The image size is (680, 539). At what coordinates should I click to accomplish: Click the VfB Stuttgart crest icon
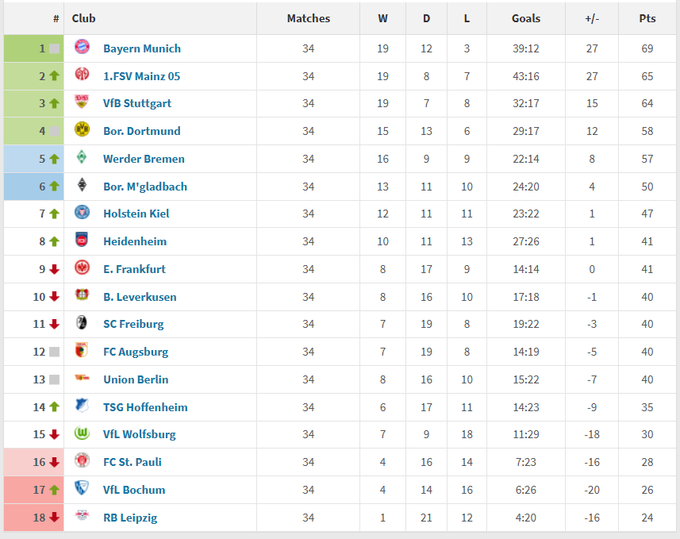point(82,103)
